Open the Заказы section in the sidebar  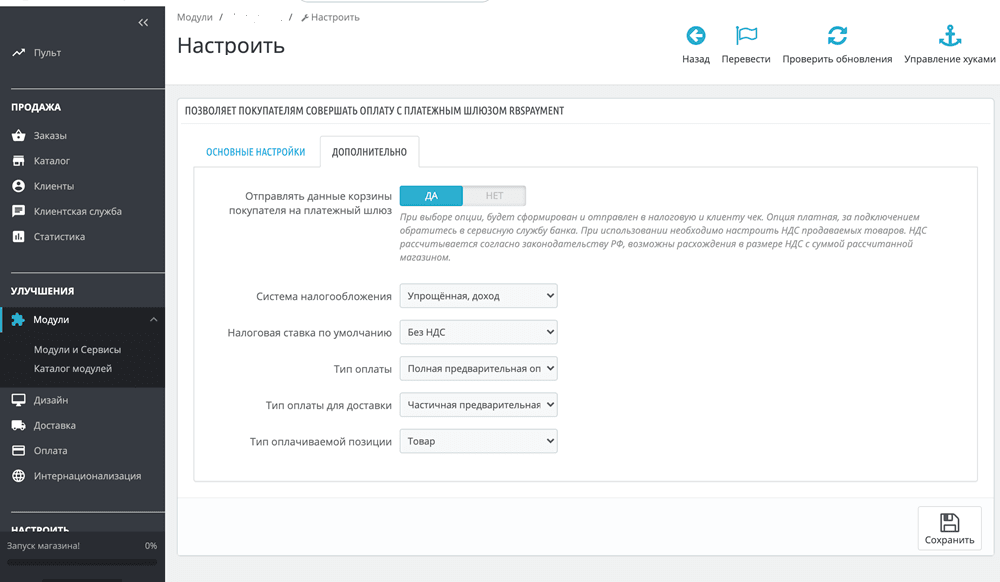click(x=46, y=135)
